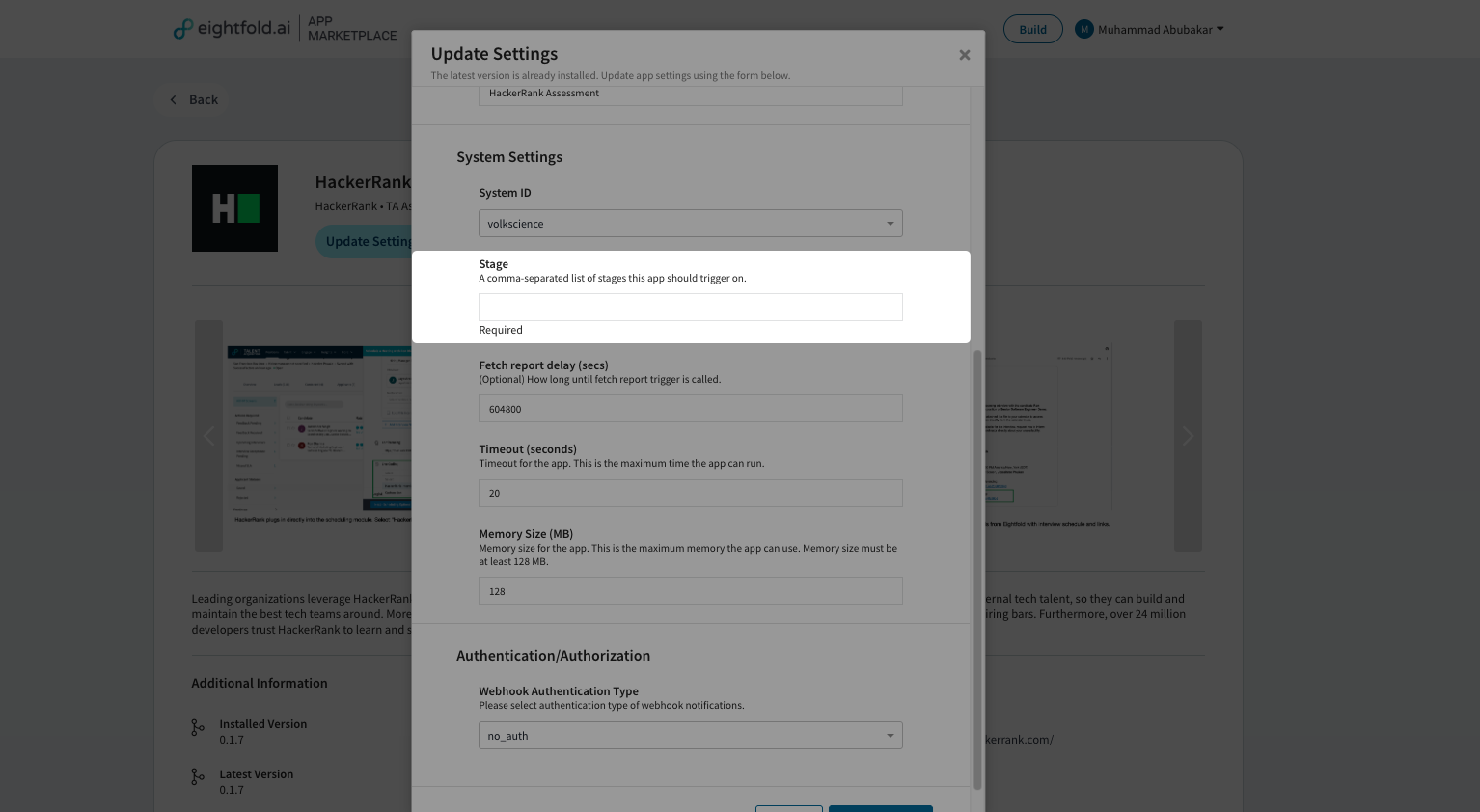Click the user avatar circle icon

point(1084,30)
